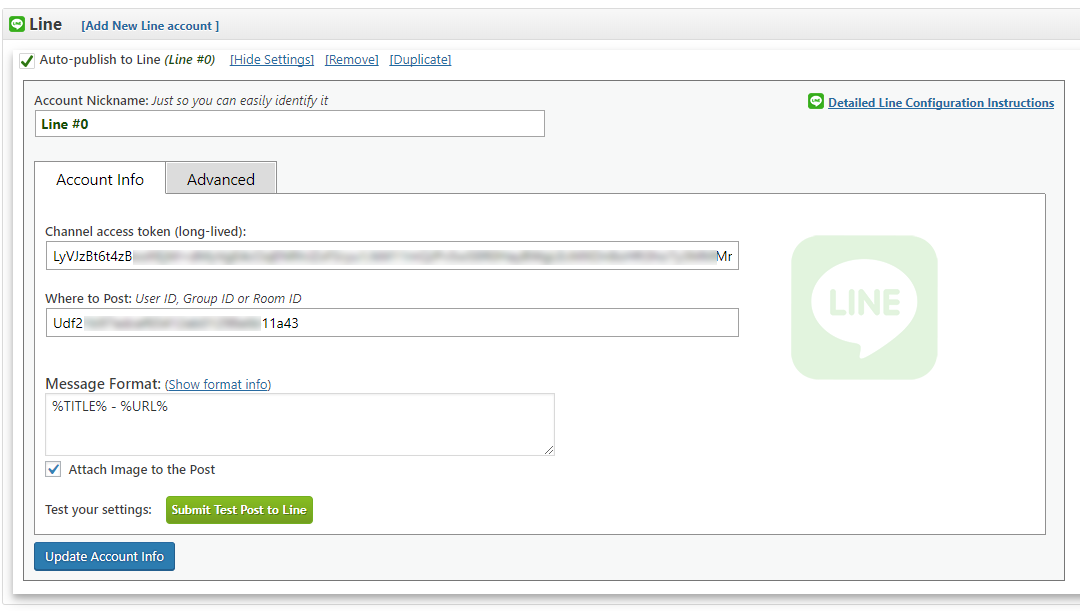Viewport: 1080px width, 611px height.
Task: Toggle the Auto-publish to Line checkbox
Action: point(27,61)
